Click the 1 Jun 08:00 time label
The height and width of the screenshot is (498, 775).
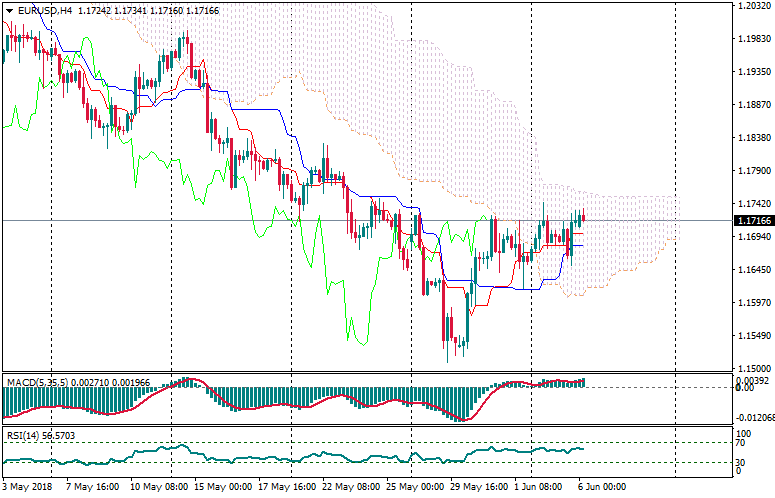[x=538, y=488]
